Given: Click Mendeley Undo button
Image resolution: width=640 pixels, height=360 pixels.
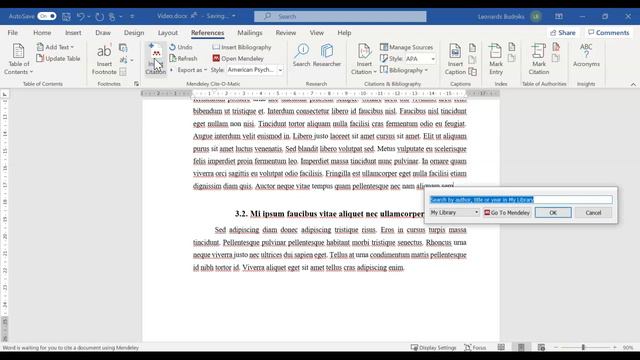Looking at the screenshot, I should pyautogui.click(x=180, y=47).
